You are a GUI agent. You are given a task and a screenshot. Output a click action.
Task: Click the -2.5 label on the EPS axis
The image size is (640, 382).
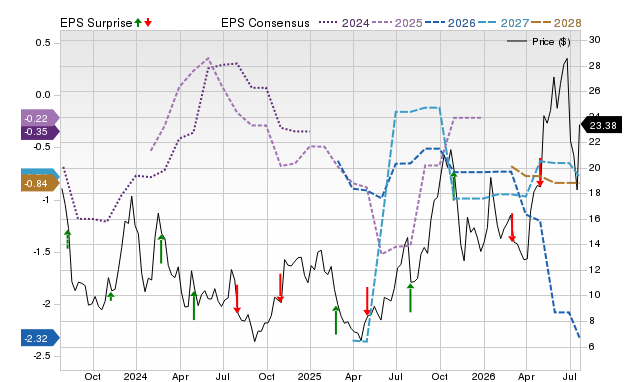41,356
